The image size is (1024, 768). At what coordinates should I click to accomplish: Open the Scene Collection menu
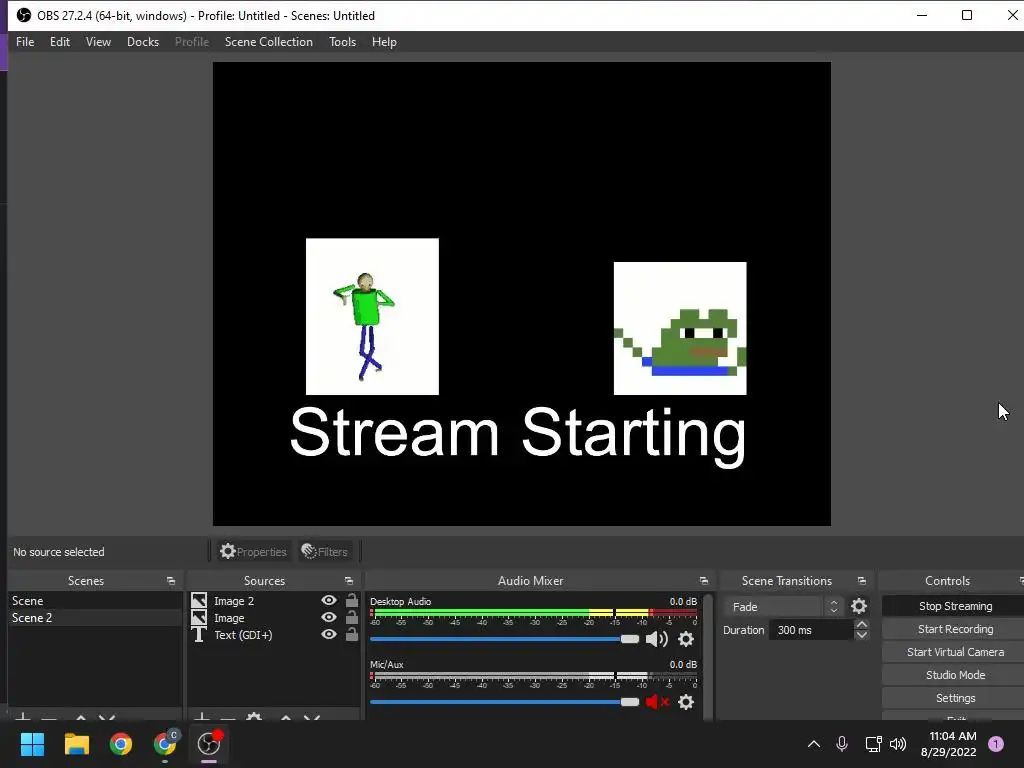click(268, 42)
